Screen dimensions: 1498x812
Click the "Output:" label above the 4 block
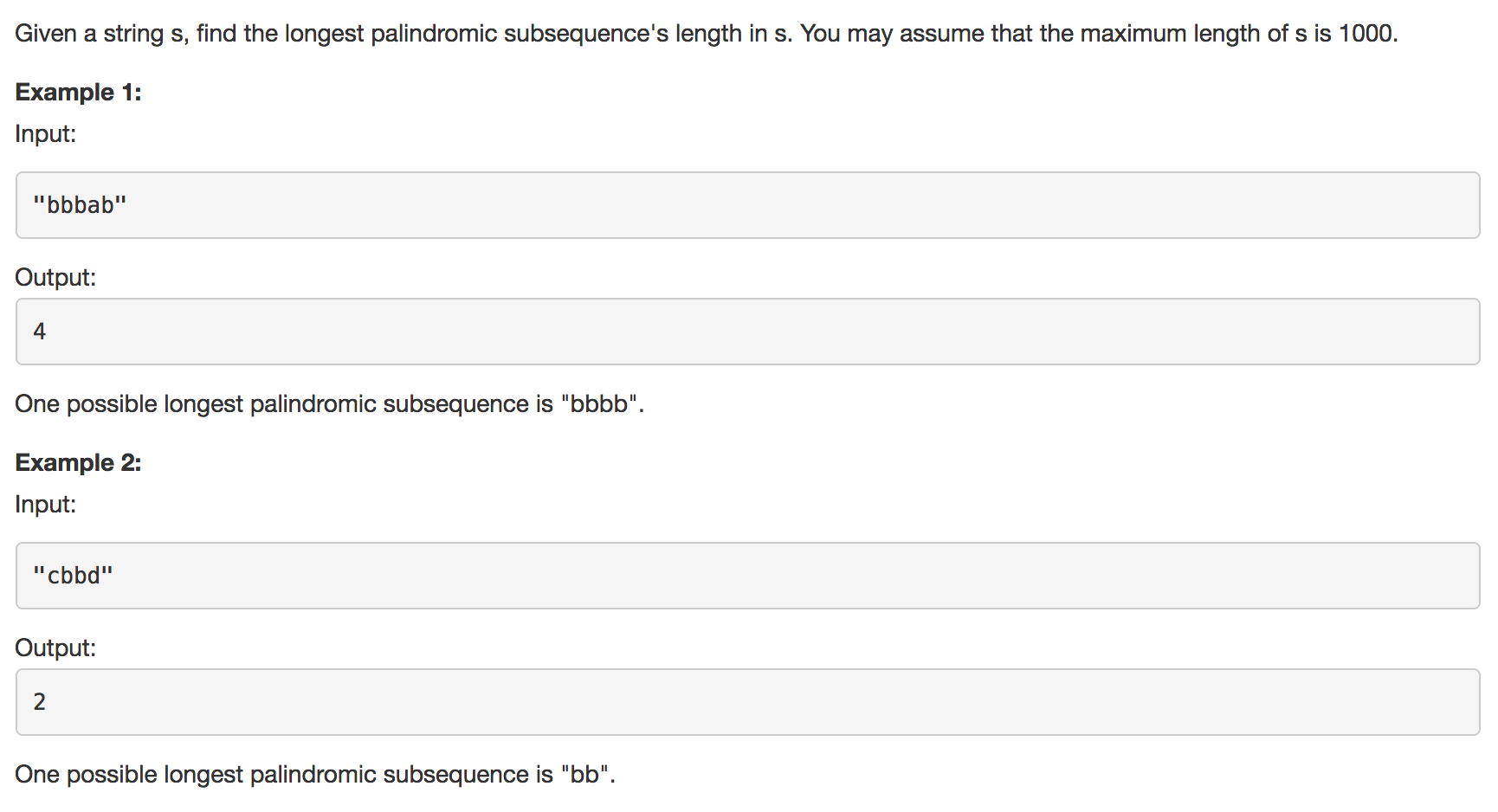point(55,278)
